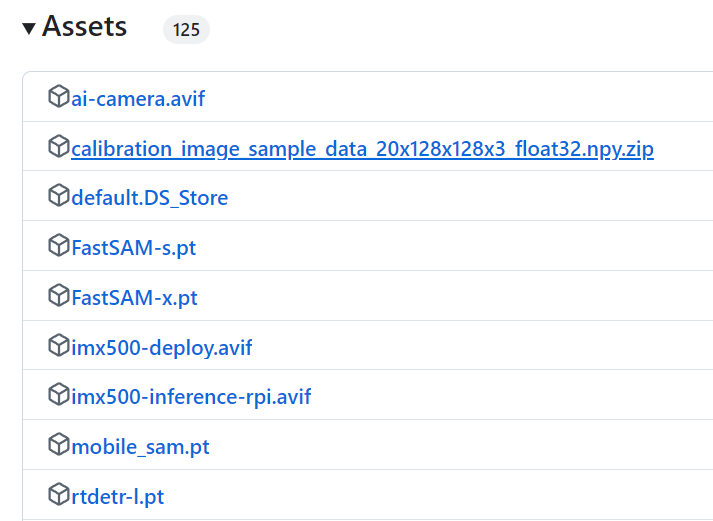The width and height of the screenshot is (713, 521).
Task: Open the imx500-deploy.avif link
Action: 162,348
